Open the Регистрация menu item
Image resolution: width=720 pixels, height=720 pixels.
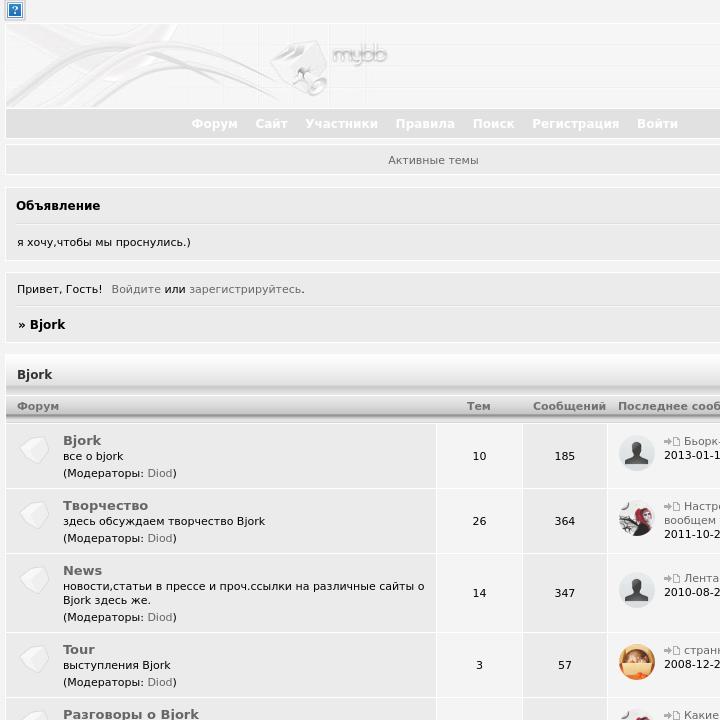[x=576, y=124]
